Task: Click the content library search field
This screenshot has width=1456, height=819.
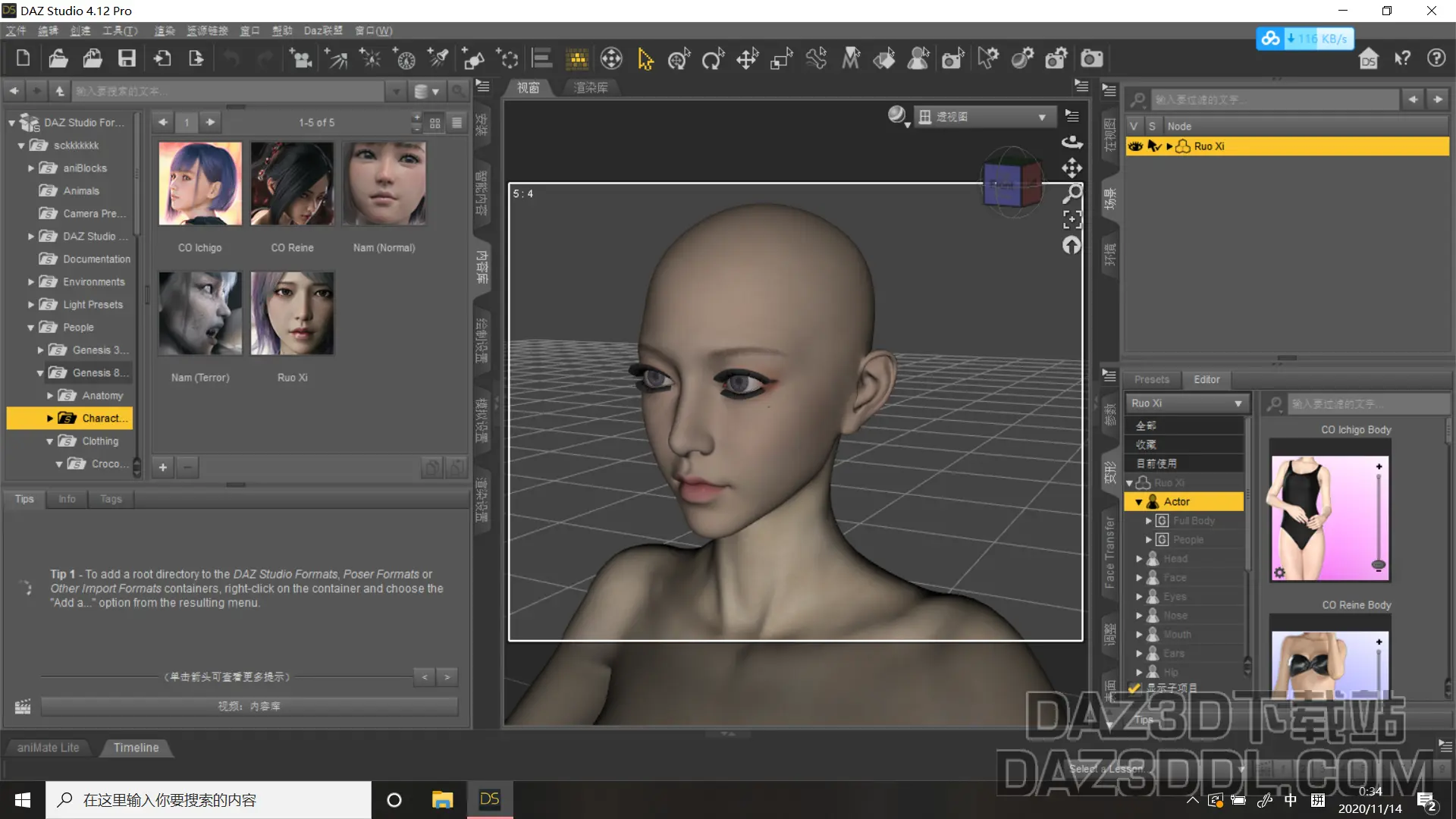Action: [x=229, y=91]
